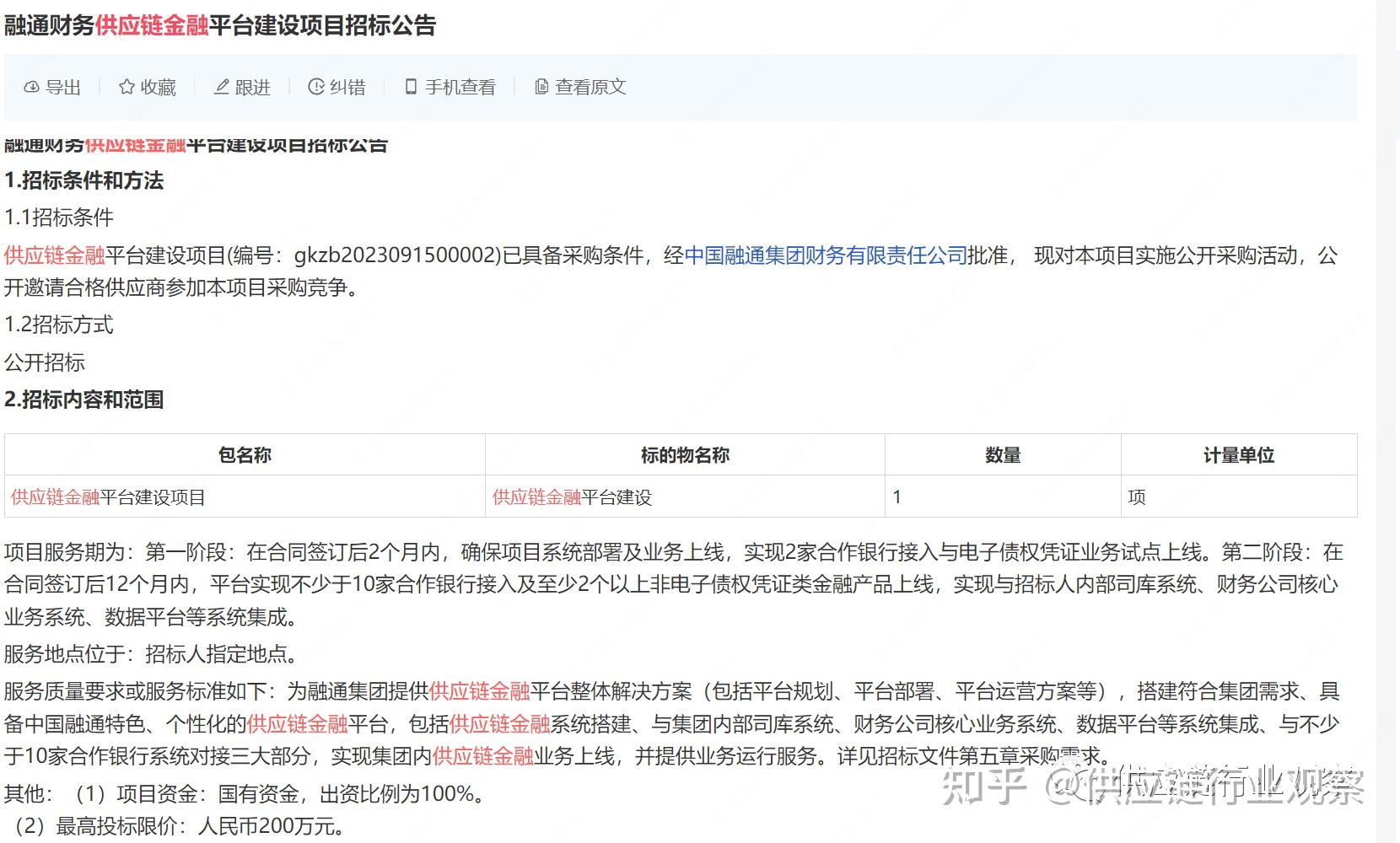Click the 导出 export icon

(30, 87)
